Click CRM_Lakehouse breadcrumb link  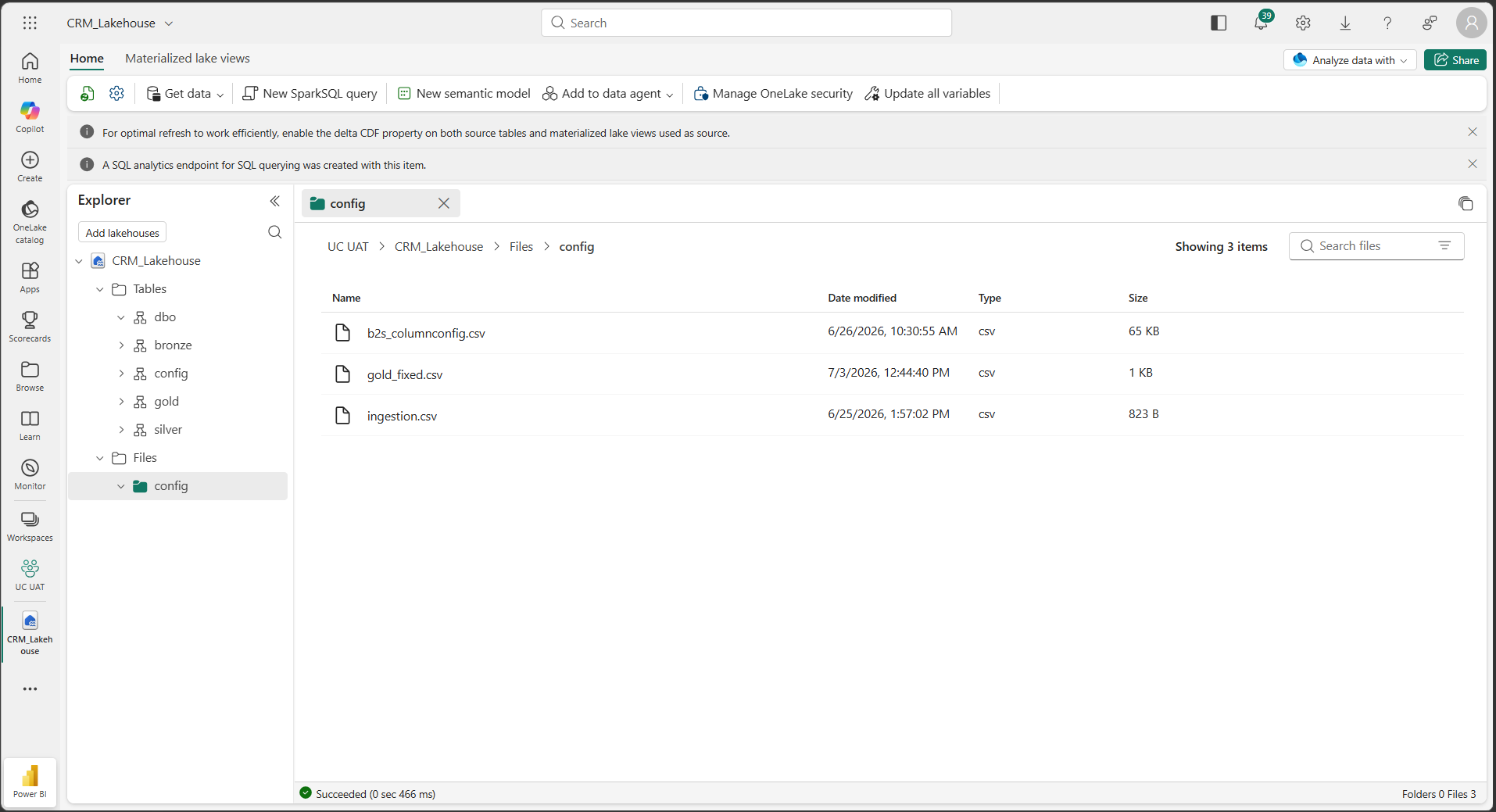[x=438, y=247]
